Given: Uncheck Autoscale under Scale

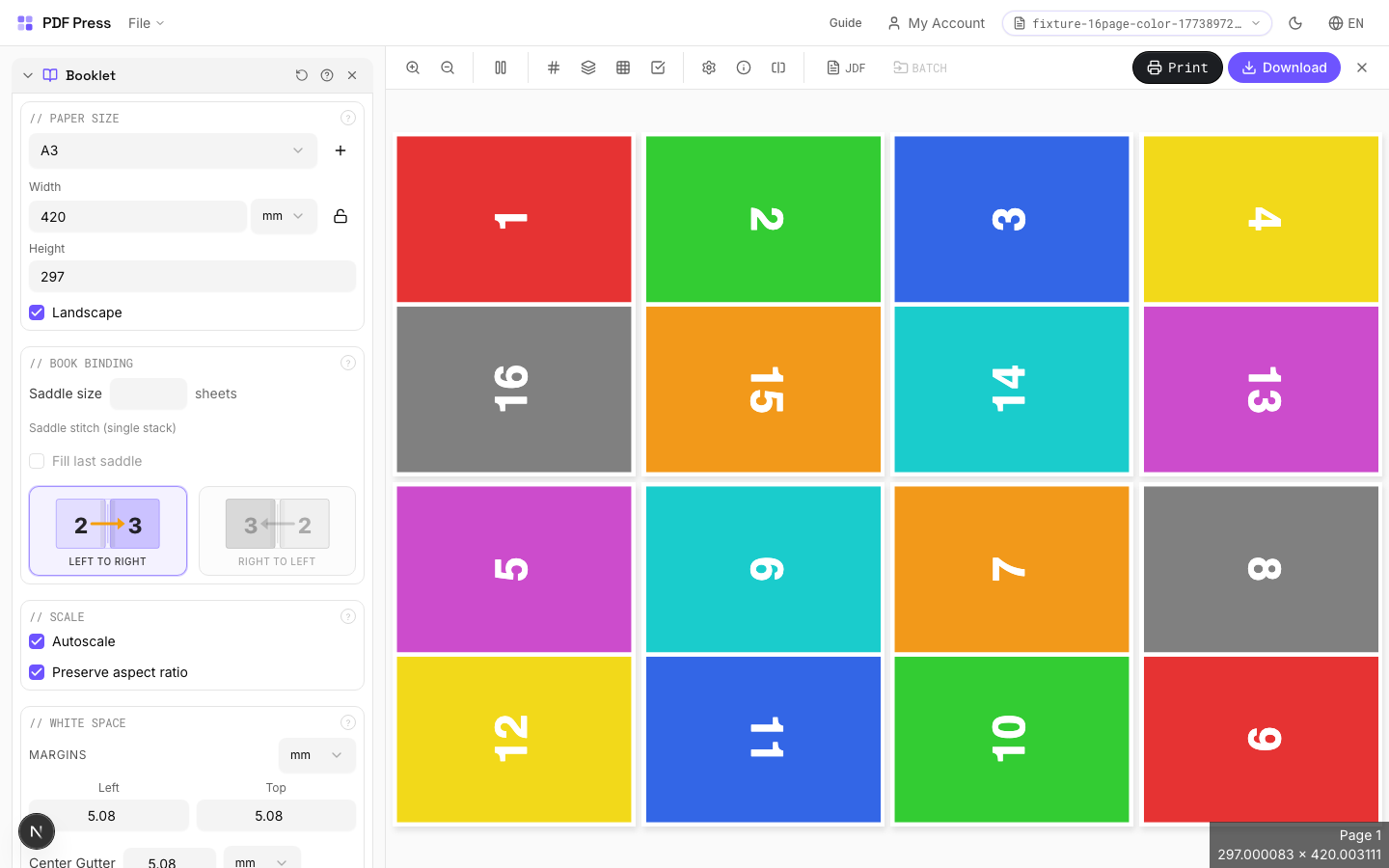Looking at the screenshot, I should (x=37, y=641).
